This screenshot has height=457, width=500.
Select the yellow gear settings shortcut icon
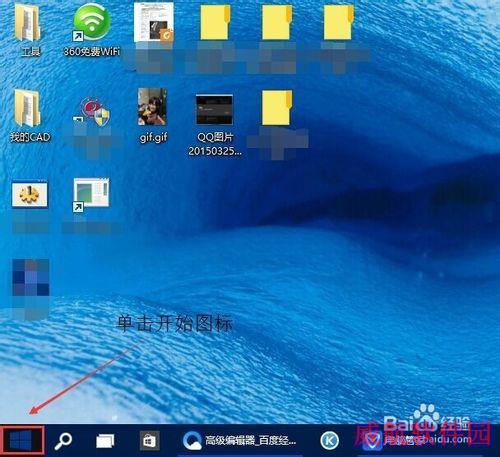pyautogui.click(x=30, y=194)
